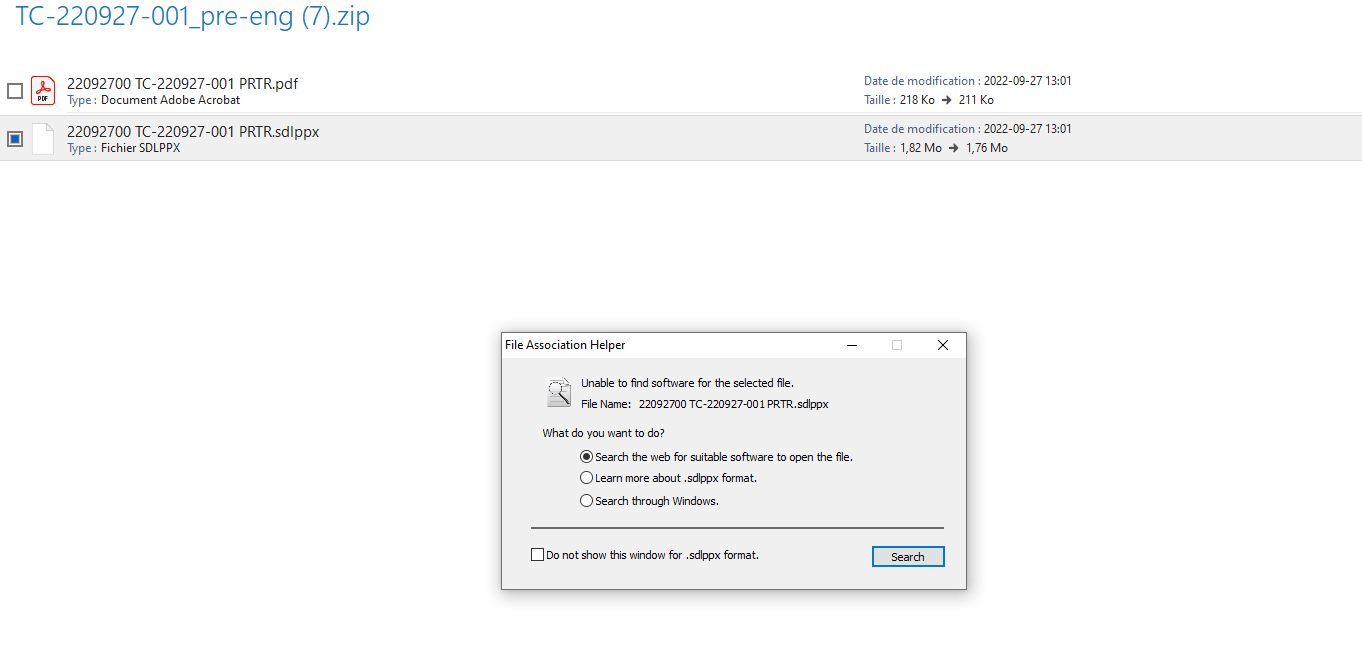The width and height of the screenshot is (1362, 662).
Task: Select the 22092700 TC-220927-001 PRTR.sdlppx row
Action: coord(193,131)
